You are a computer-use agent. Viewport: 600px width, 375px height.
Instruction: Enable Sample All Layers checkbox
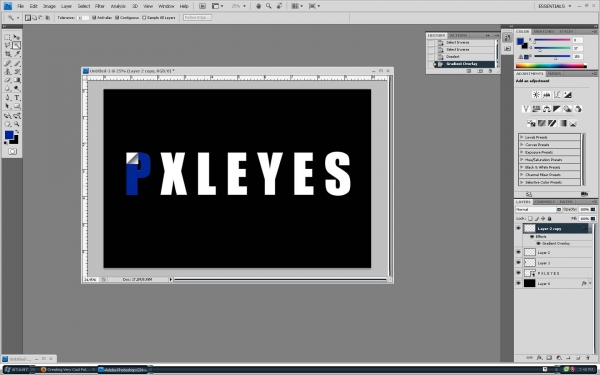[x=144, y=18]
